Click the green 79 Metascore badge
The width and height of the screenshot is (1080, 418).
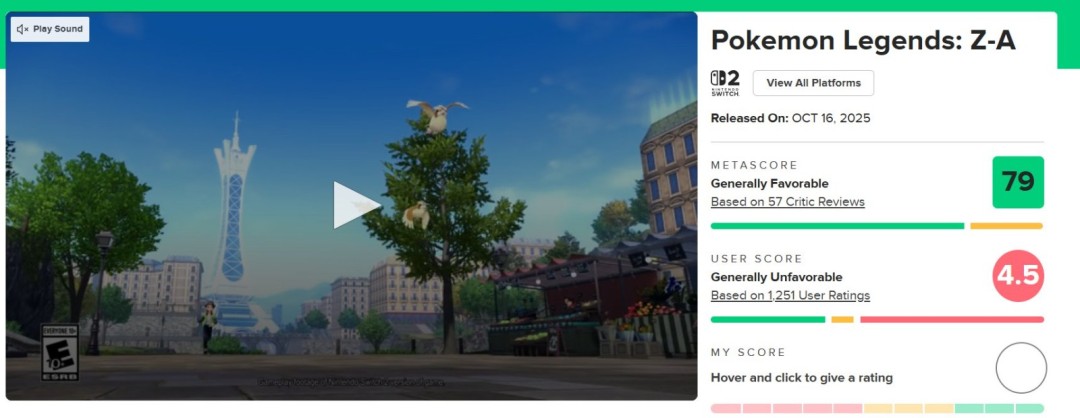click(1018, 182)
